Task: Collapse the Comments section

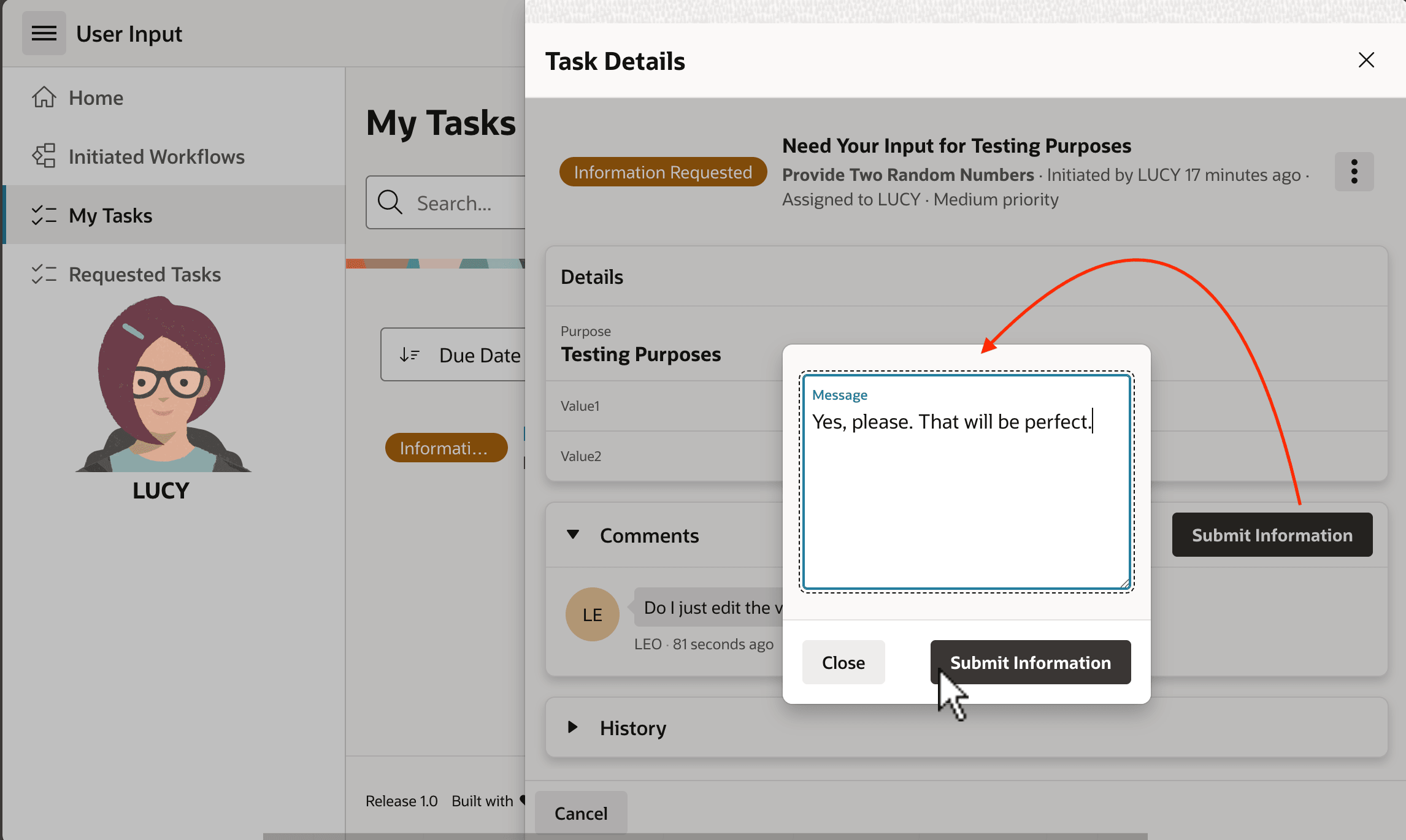Action: [573, 535]
